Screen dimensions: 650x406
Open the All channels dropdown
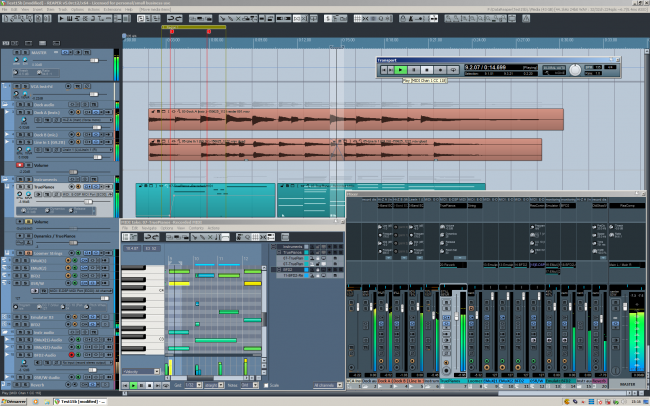point(328,385)
